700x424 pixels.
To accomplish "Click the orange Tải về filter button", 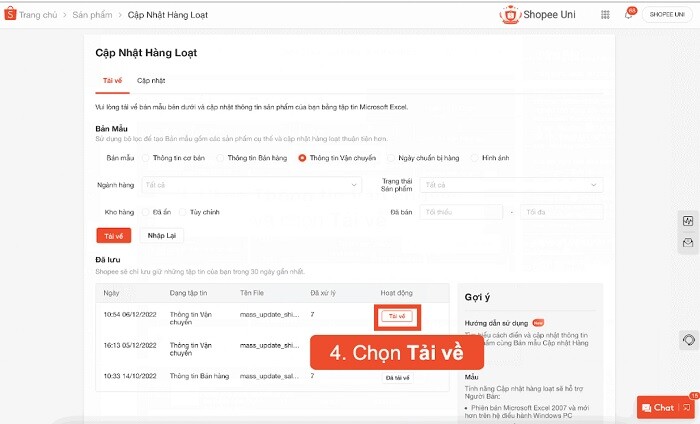I will (114, 236).
